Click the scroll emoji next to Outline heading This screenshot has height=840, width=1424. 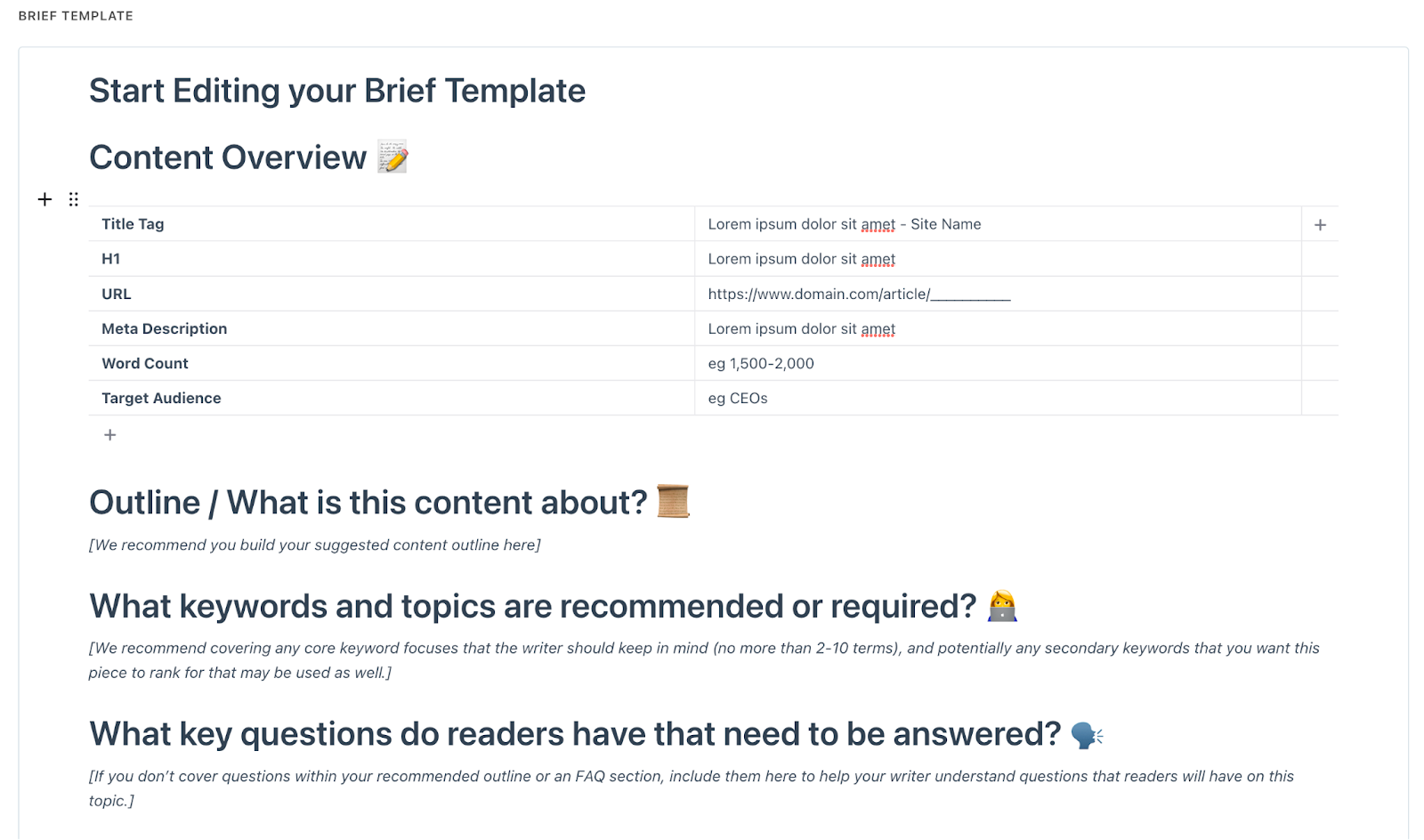(x=673, y=501)
